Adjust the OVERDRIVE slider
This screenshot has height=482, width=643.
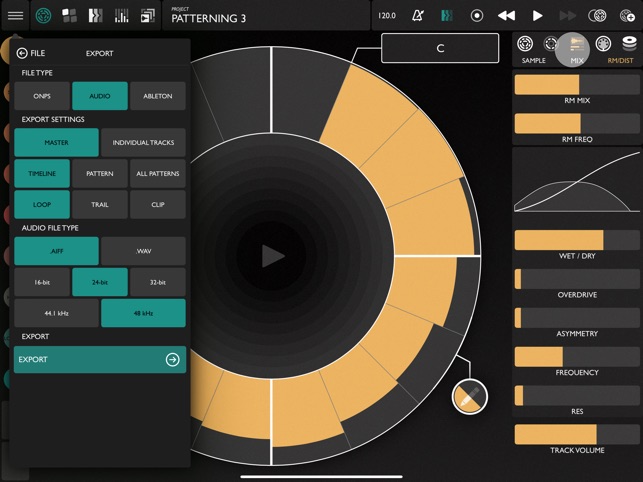[x=577, y=279]
